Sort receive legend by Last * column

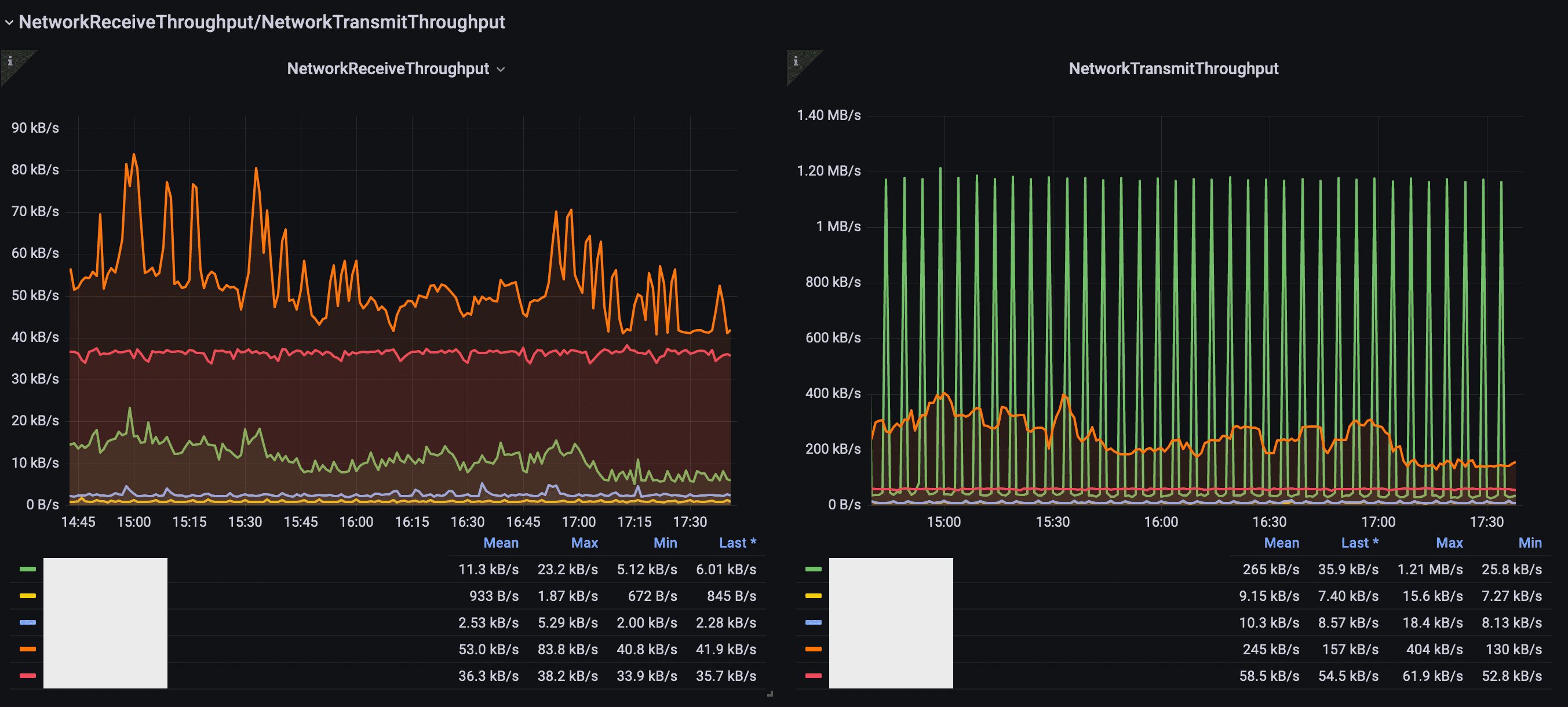736,542
